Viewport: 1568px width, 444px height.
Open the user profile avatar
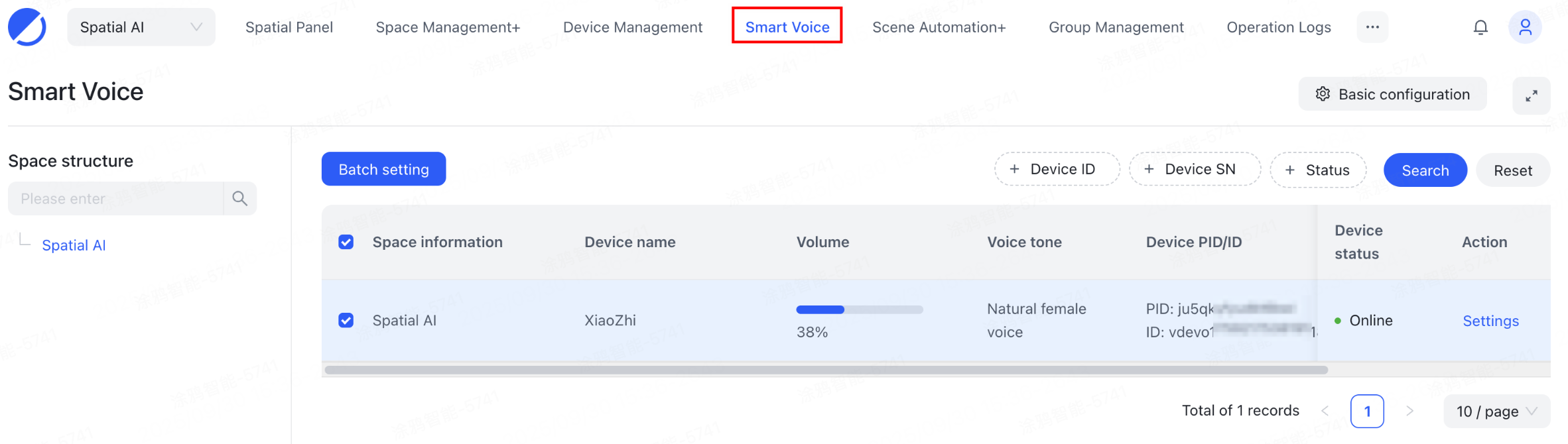[1525, 27]
